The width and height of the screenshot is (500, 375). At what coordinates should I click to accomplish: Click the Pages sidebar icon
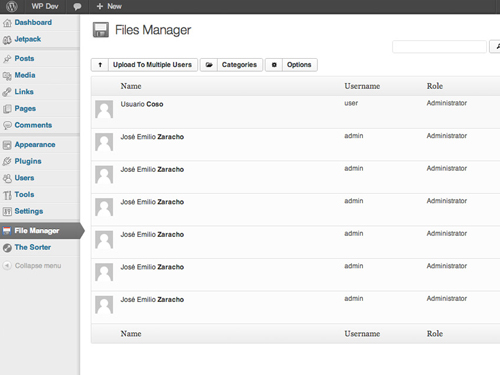tap(7, 109)
